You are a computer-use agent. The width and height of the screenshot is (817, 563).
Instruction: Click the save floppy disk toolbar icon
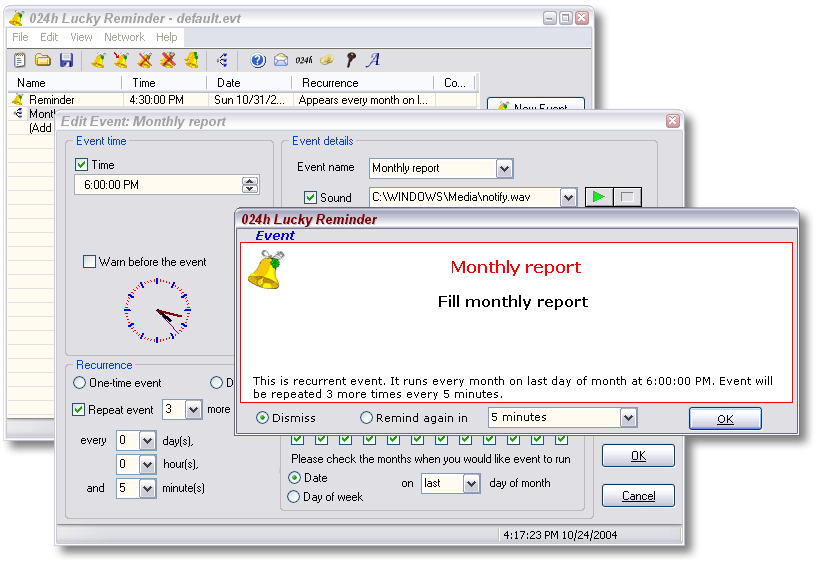click(x=67, y=60)
